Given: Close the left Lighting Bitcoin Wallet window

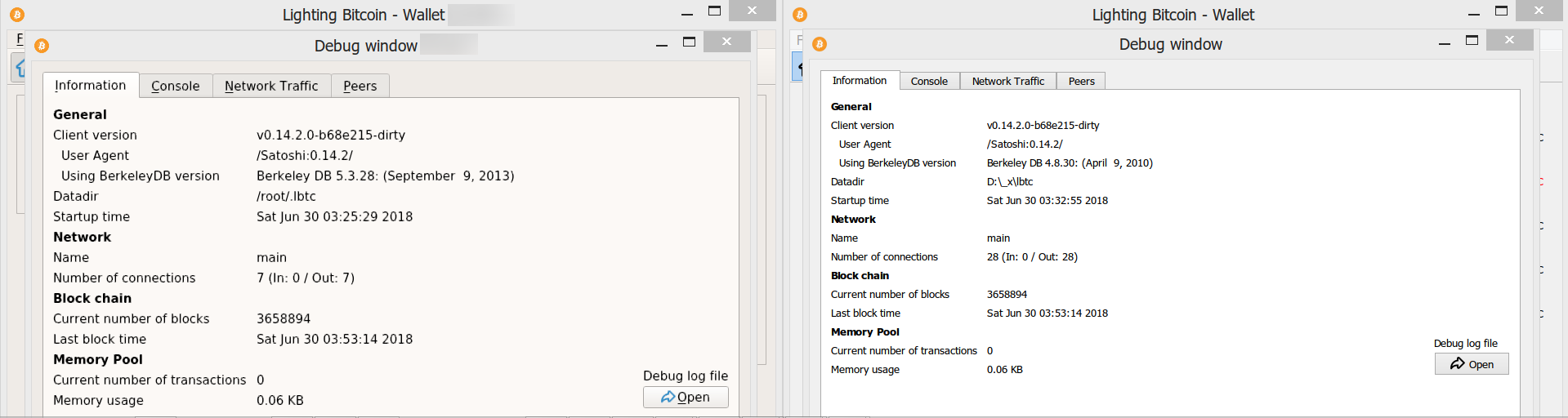Looking at the screenshot, I should click(752, 10).
